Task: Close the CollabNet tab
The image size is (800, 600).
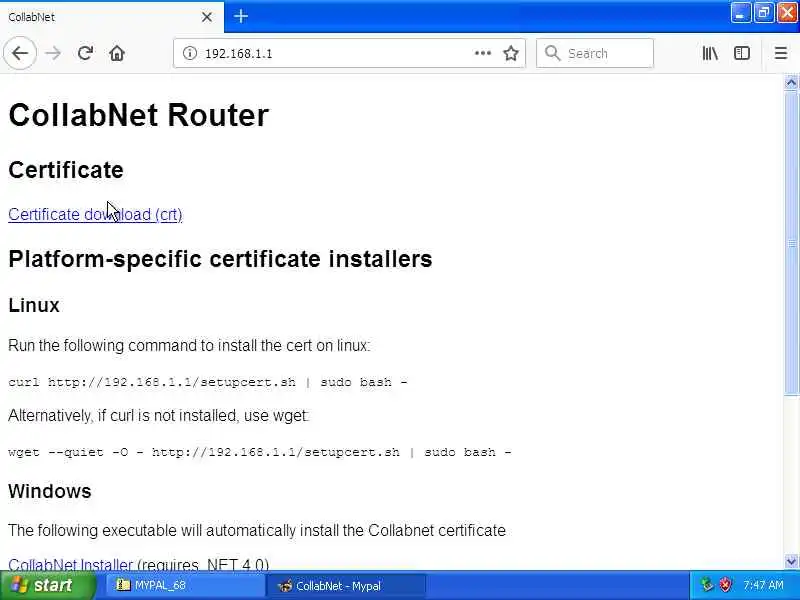Action: coord(207,17)
